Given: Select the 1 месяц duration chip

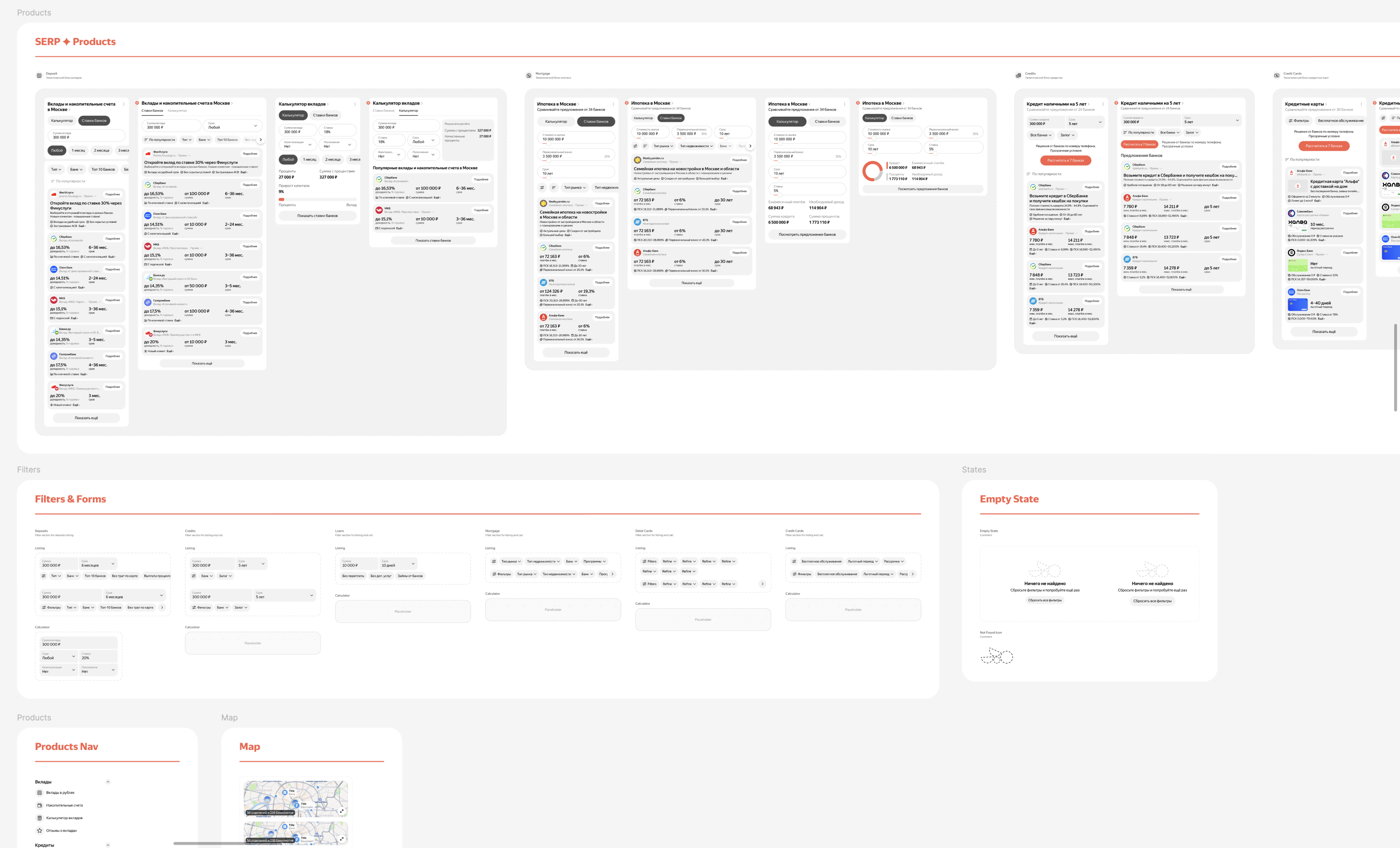Looking at the screenshot, I should click(x=310, y=160).
